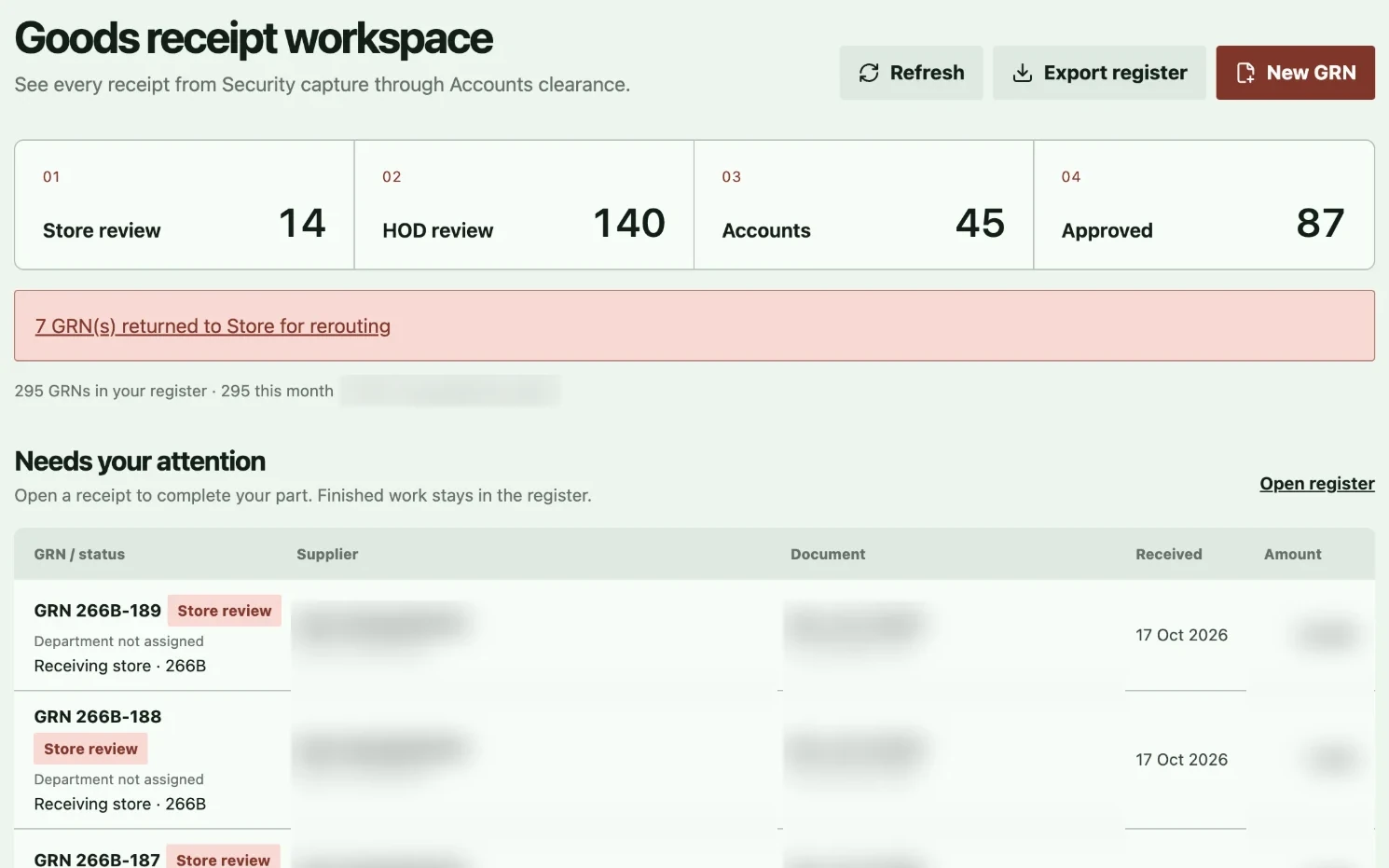The height and width of the screenshot is (868, 1389).
Task: Create a New GRN
Action: (x=1295, y=73)
